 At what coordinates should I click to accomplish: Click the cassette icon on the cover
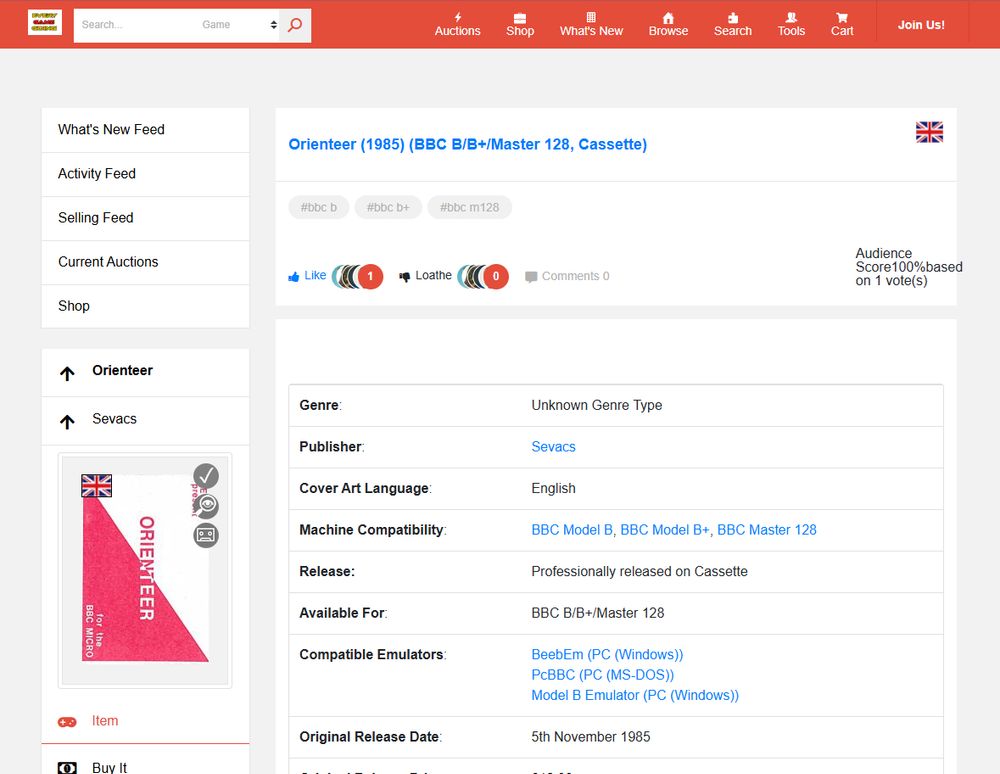point(206,535)
